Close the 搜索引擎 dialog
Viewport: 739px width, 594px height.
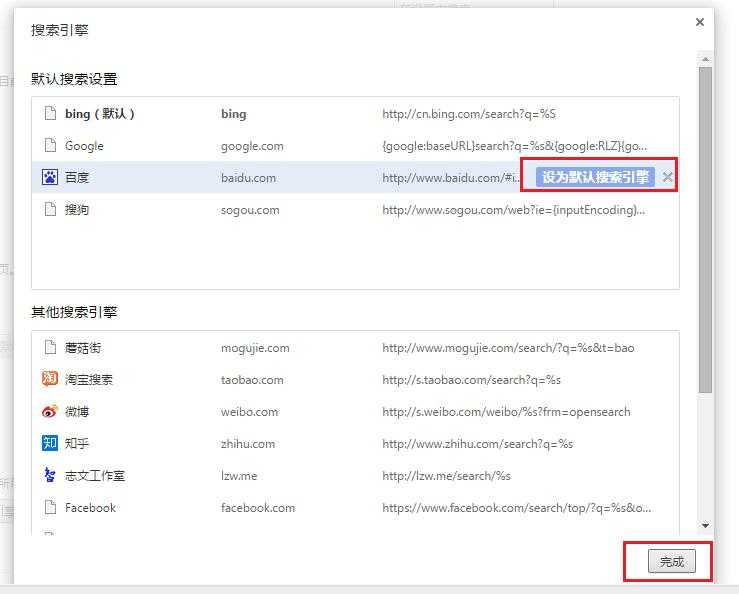[700, 22]
